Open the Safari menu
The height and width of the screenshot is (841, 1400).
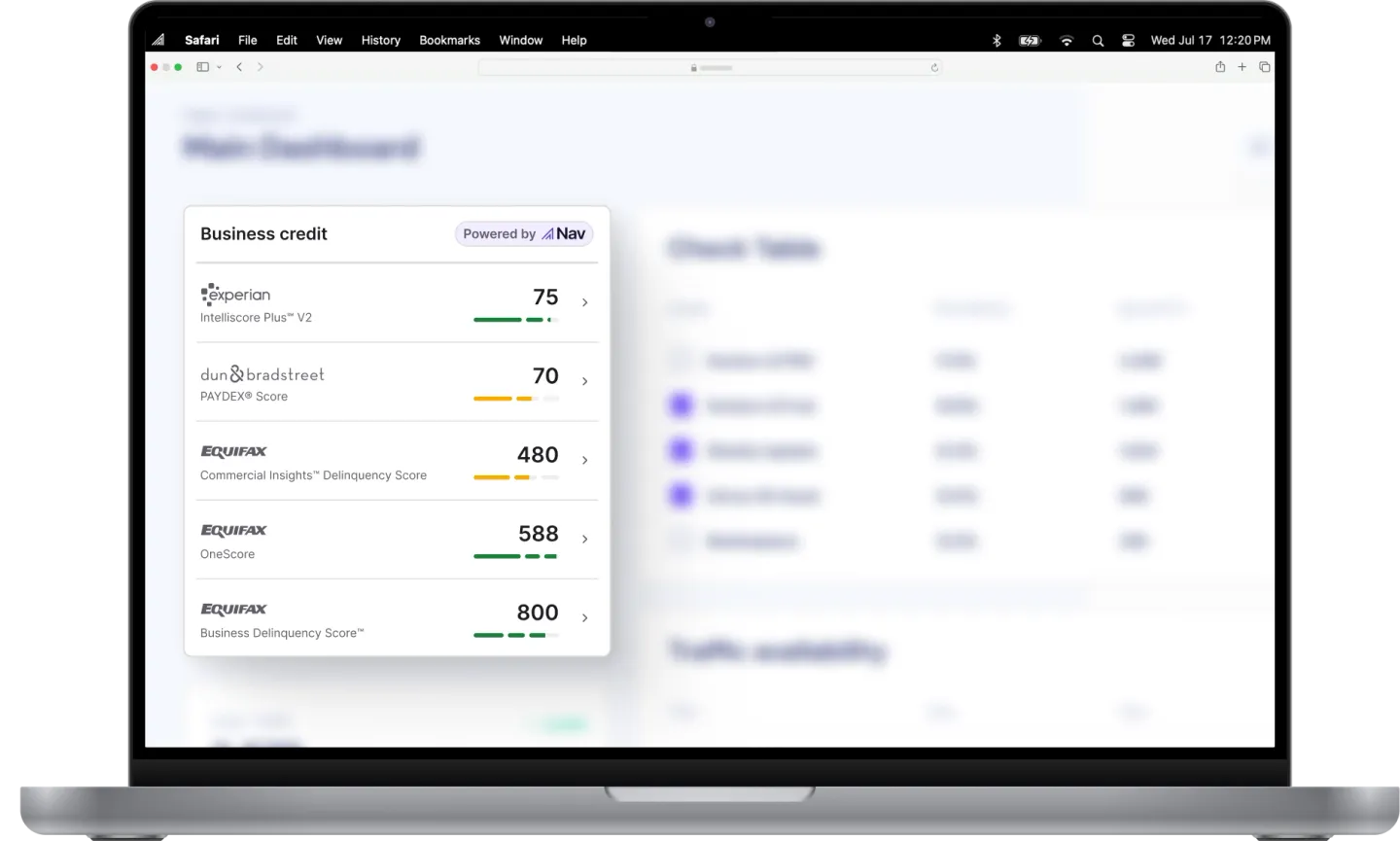201,40
